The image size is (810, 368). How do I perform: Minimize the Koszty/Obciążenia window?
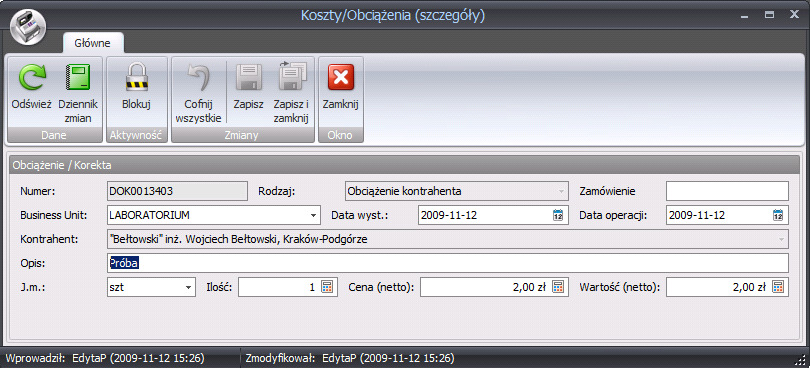tap(744, 17)
